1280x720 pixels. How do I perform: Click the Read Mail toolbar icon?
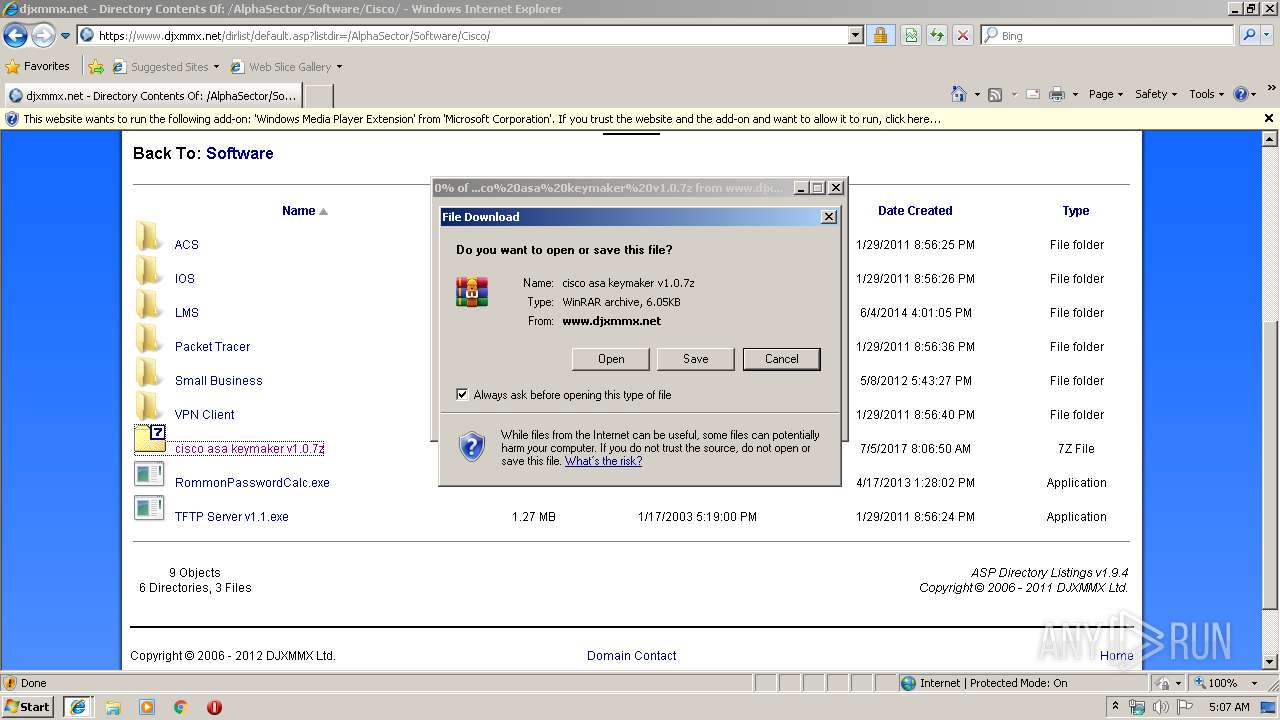click(1033, 94)
